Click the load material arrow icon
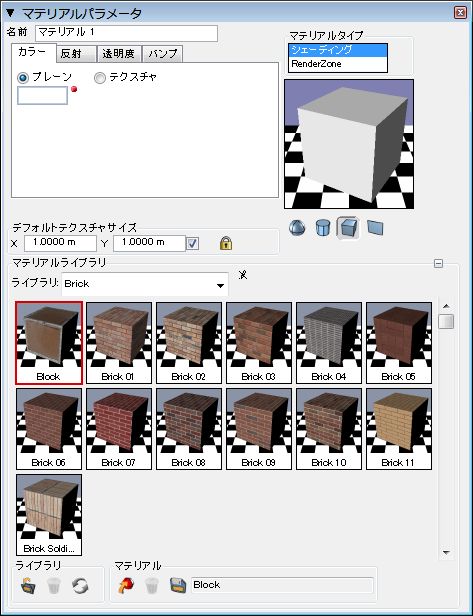Screen dimensions: 473x616 pos(126,585)
